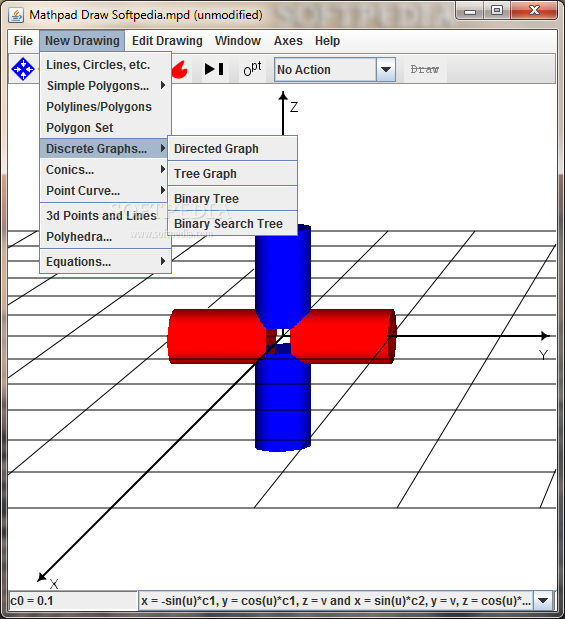Image resolution: width=565 pixels, height=619 pixels.
Task: Open the Edit Drawing menu
Action: pyautogui.click(x=167, y=41)
